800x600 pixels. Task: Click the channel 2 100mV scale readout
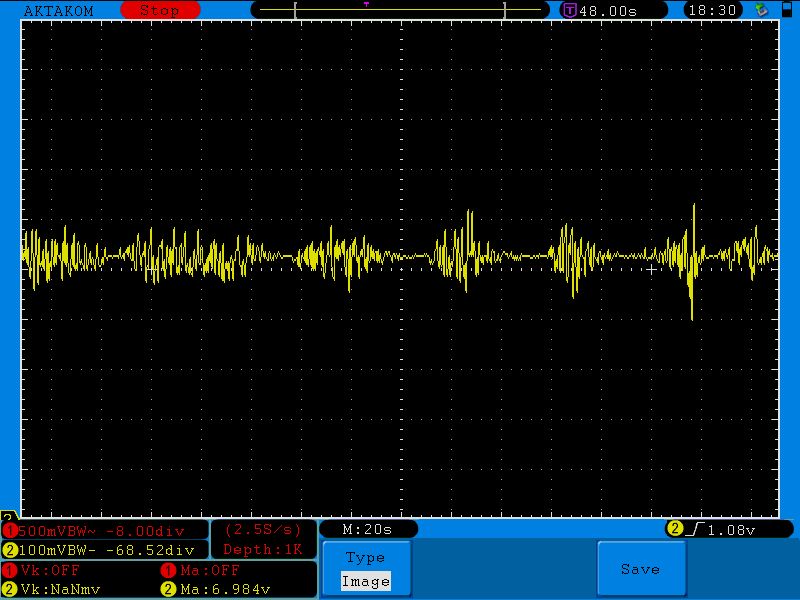[106, 551]
